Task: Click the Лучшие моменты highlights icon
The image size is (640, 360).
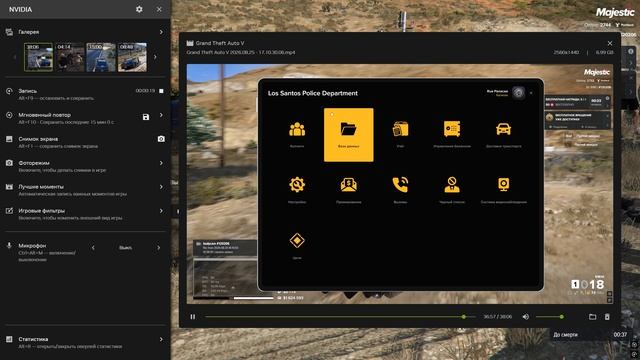Action: click(x=9, y=187)
